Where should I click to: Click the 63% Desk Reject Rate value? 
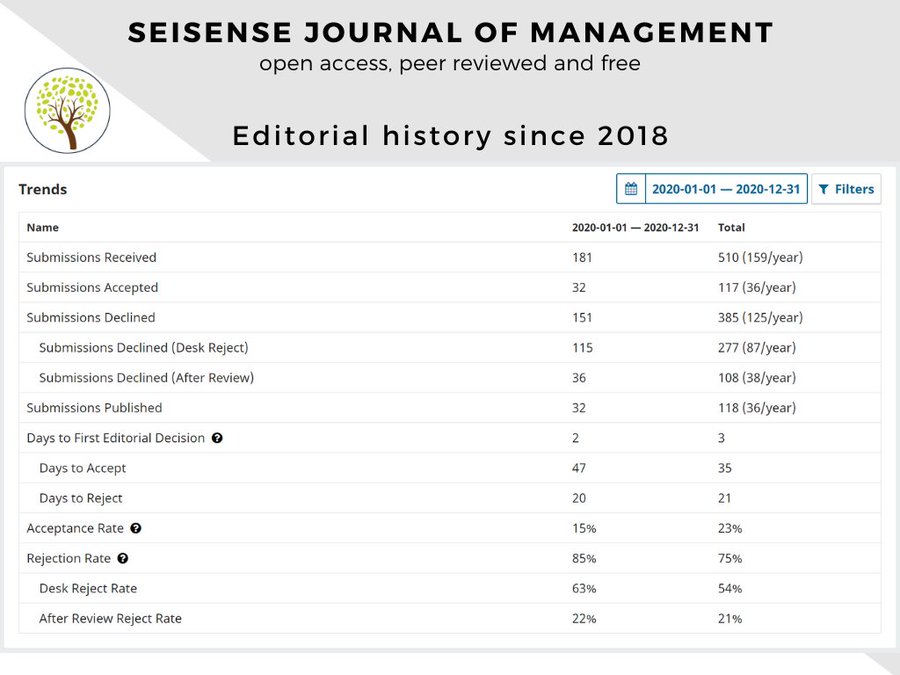pos(584,588)
